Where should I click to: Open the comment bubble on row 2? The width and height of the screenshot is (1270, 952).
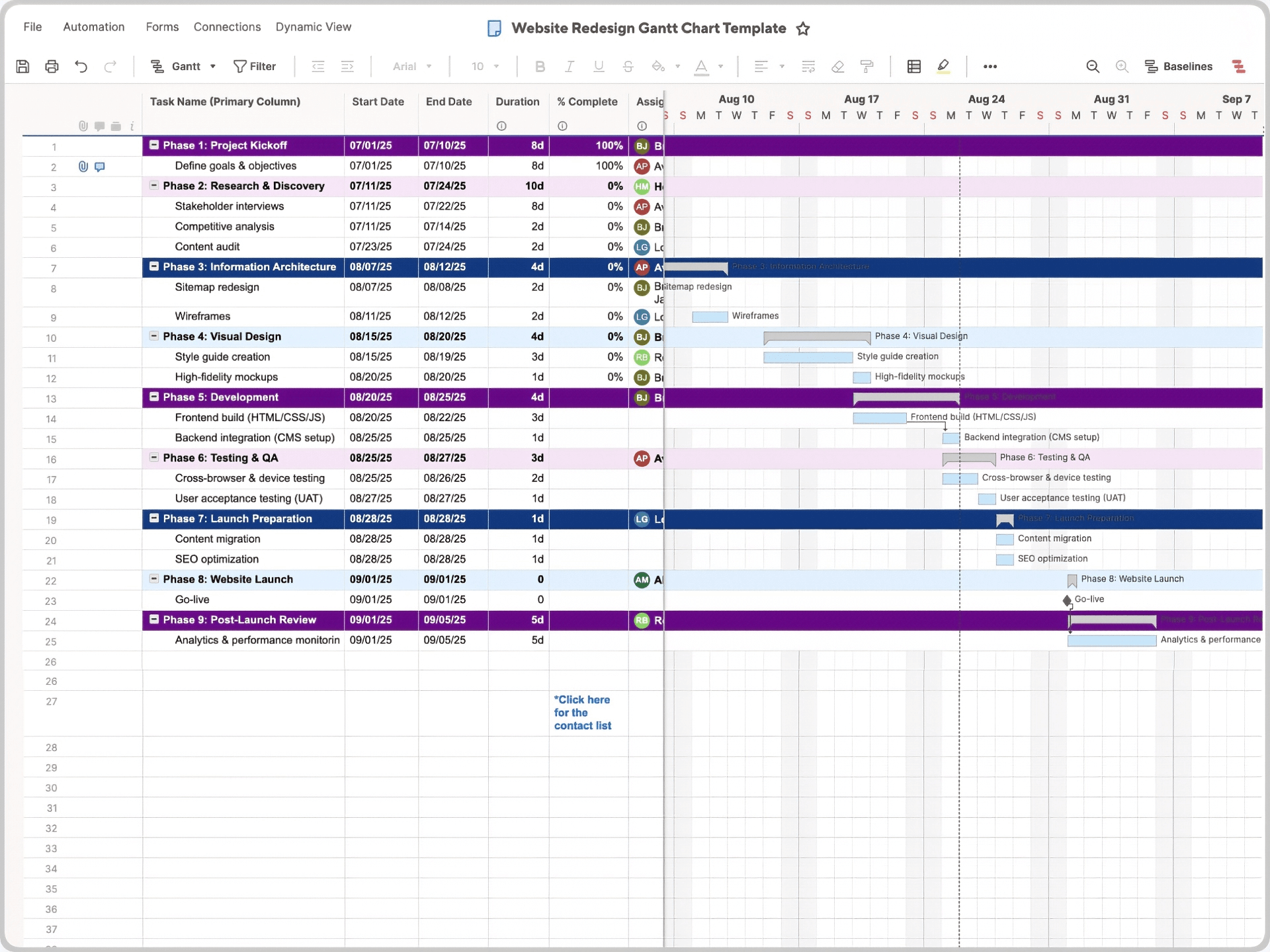point(99,167)
